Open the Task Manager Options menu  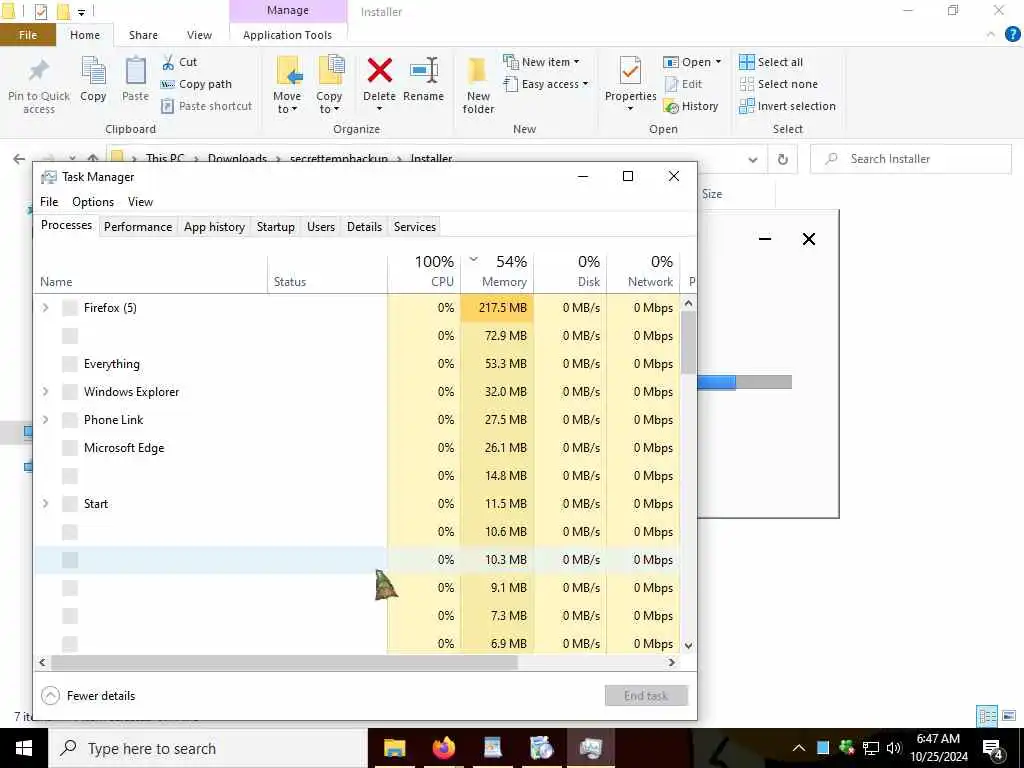coord(93,202)
